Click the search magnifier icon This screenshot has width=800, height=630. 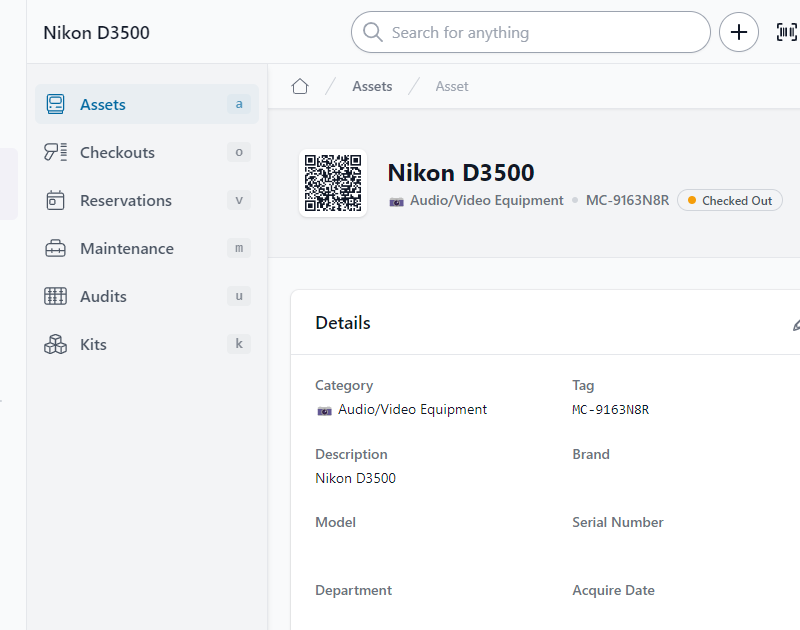tap(372, 32)
